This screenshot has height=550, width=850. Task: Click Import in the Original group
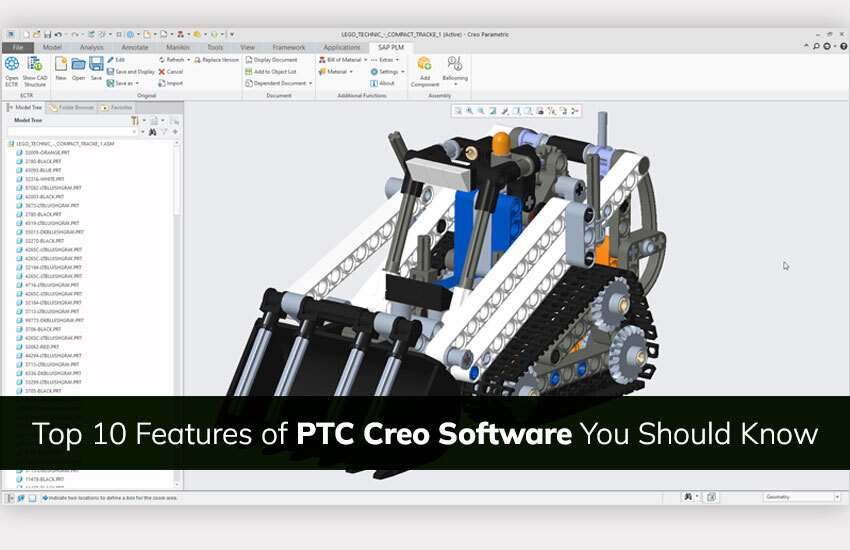[170, 83]
